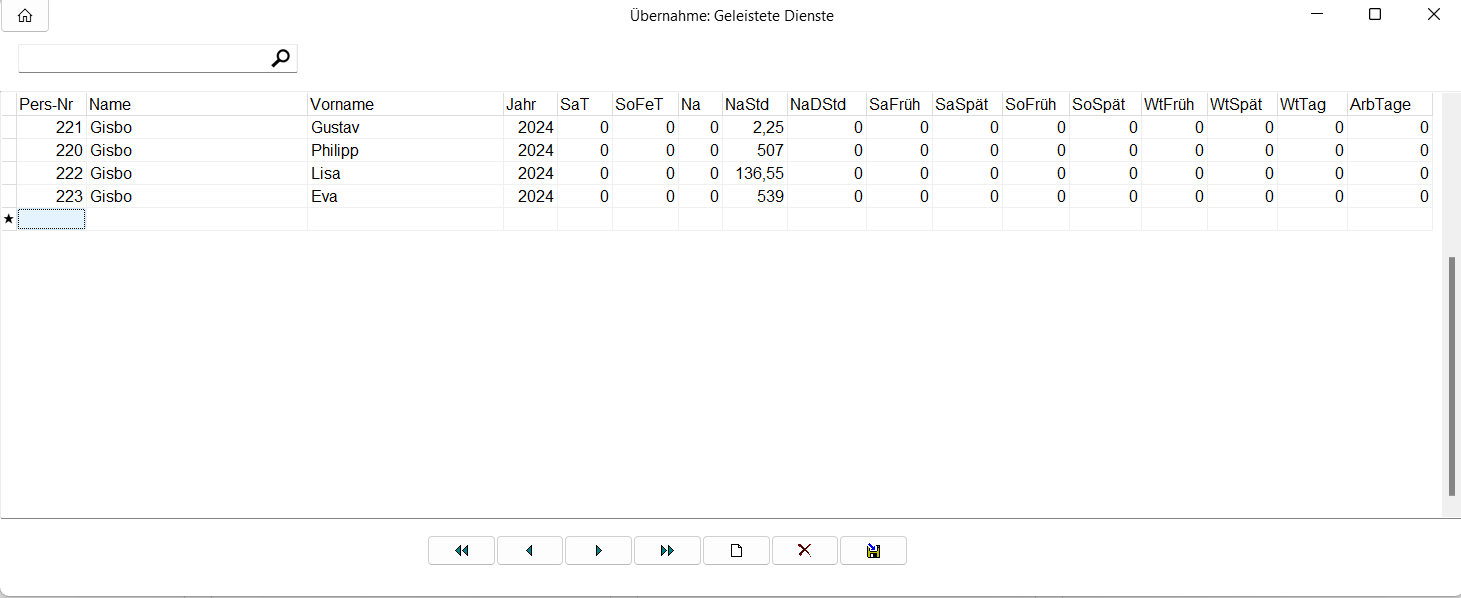Viewport: 1461px width, 598px height.
Task: Create new record with blank page icon
Action: pyautogui.click(x=736, y=551)
